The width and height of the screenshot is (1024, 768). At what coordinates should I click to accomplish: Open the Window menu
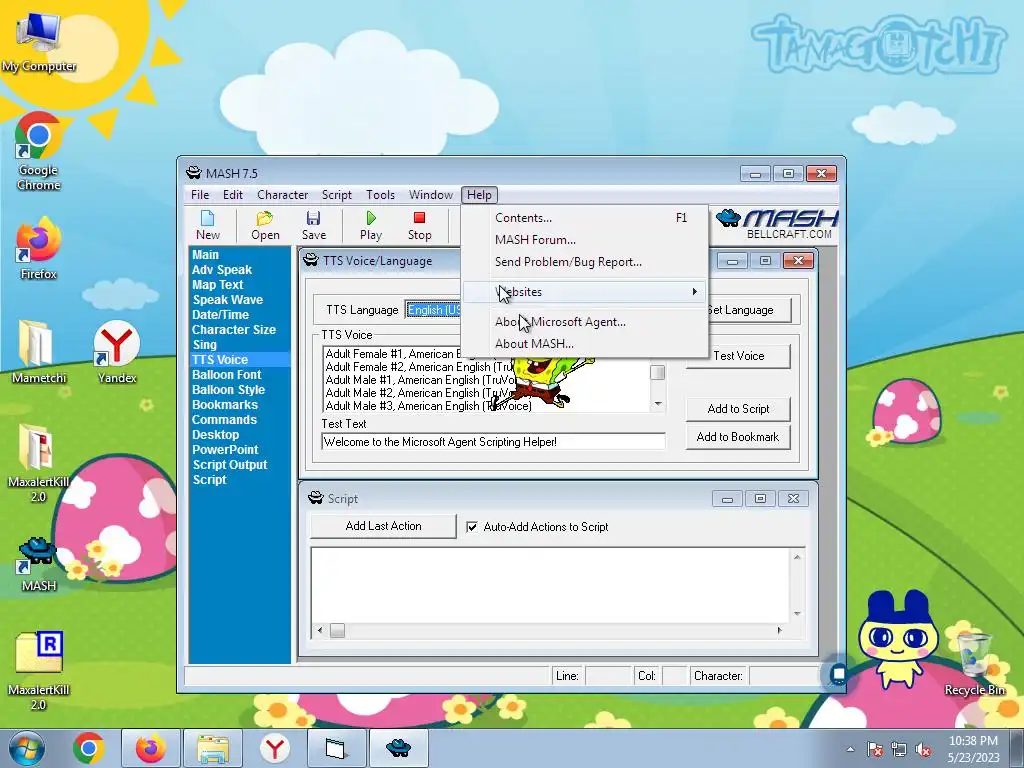pos(430,195)
